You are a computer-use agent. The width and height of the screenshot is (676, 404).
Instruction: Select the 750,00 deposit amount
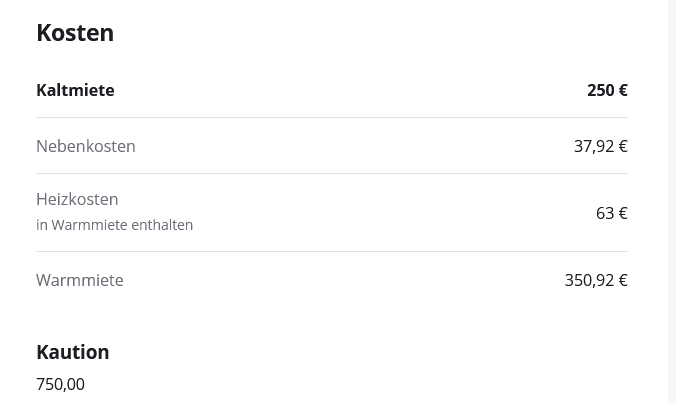click(60, 384)
